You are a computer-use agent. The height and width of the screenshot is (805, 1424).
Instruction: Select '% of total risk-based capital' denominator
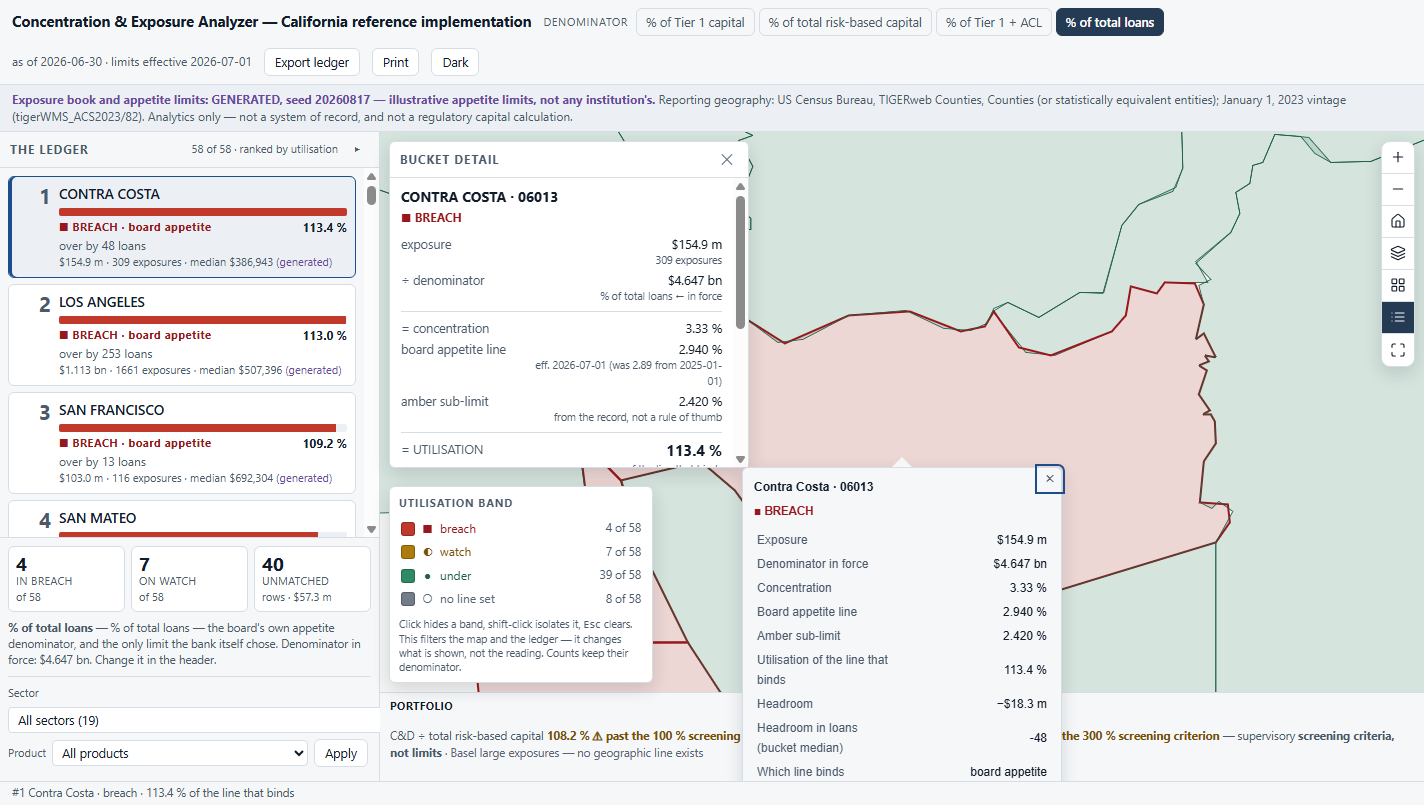pyautogui.click(x=845, y=22)
